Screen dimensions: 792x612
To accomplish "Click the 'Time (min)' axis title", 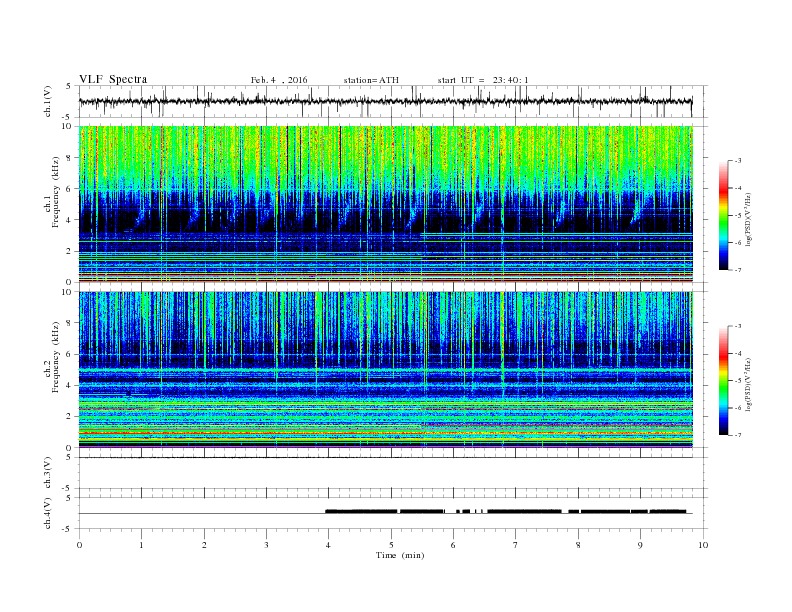I will [x=400, y=555].
